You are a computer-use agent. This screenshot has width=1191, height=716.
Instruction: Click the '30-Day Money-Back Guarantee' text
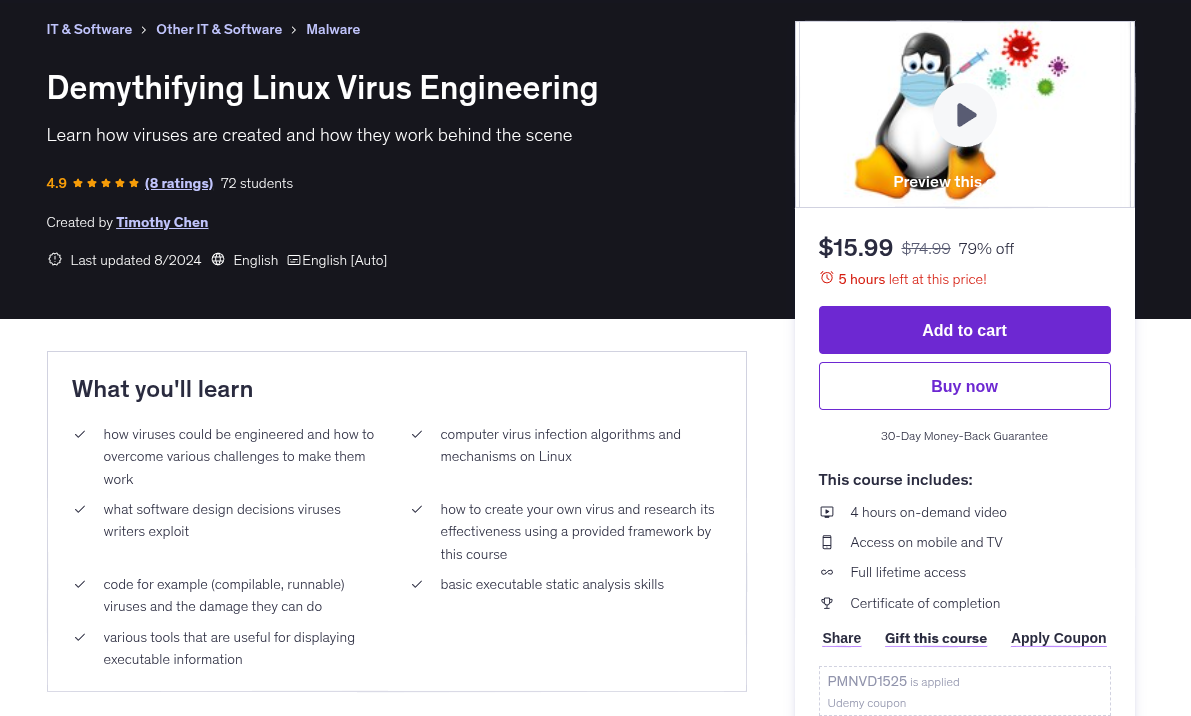[964, 436]
